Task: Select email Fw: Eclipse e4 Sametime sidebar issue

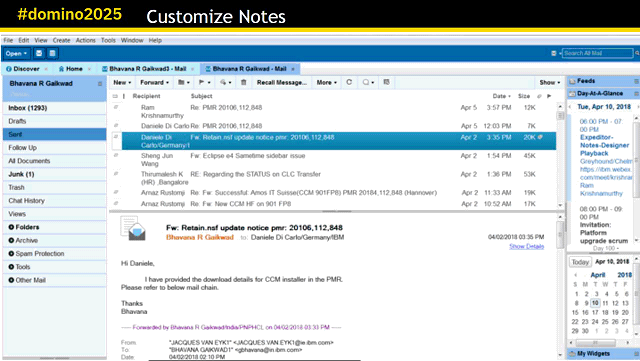Action: [x=335, y=160]
